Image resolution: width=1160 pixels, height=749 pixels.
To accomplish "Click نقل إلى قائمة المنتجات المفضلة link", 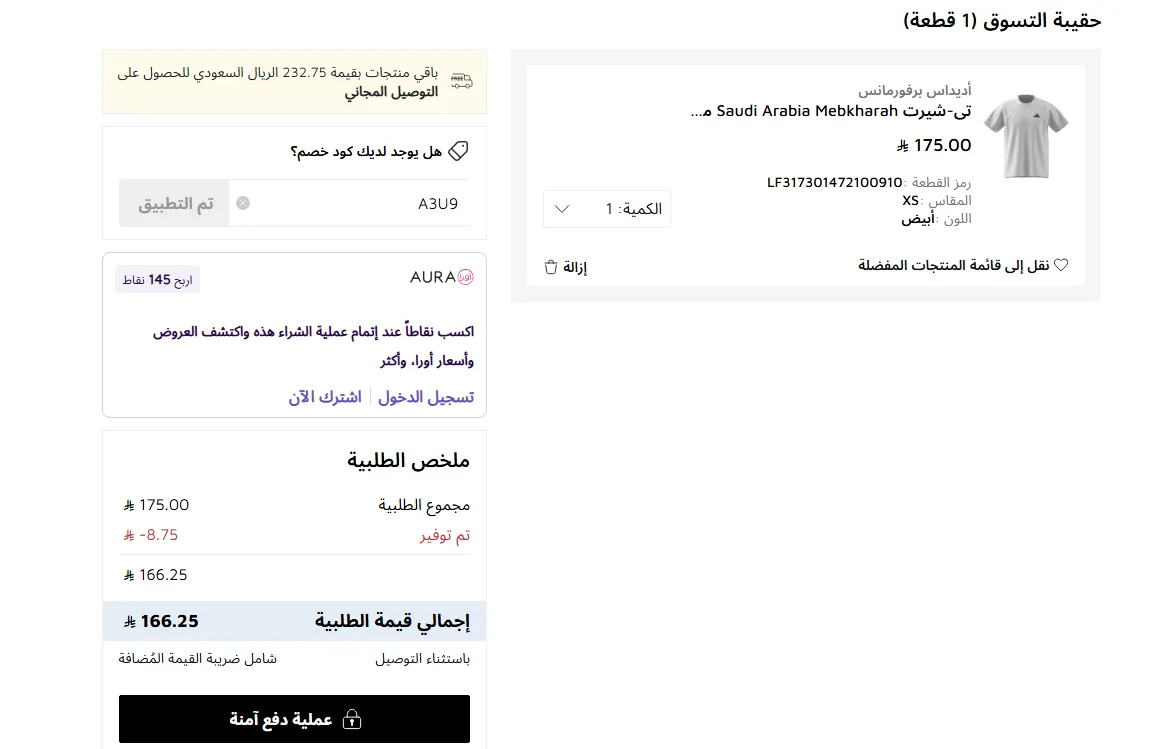I will click(x=954, y=265).
